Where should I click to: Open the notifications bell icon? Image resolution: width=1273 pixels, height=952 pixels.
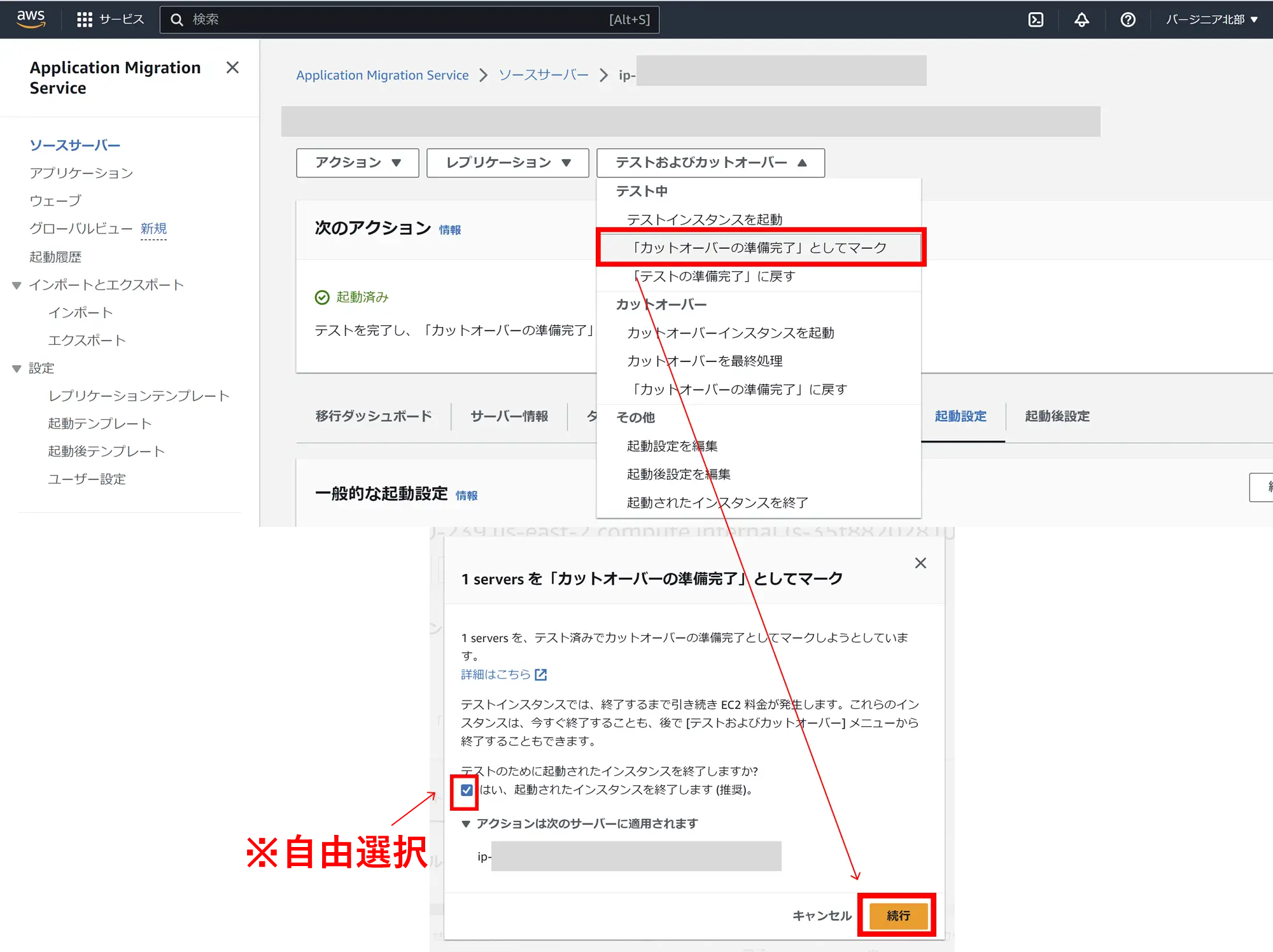click(x=1081, y=20)
